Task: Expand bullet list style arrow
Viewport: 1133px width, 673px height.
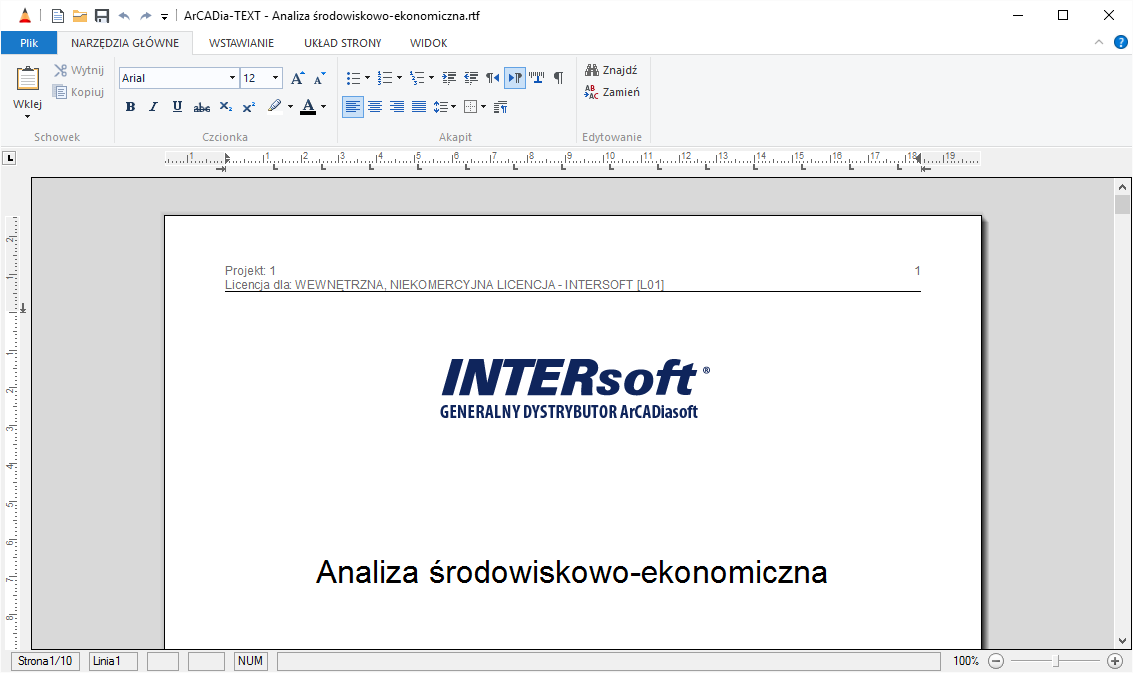Action: pyautogui.click(x=367, y=78)
